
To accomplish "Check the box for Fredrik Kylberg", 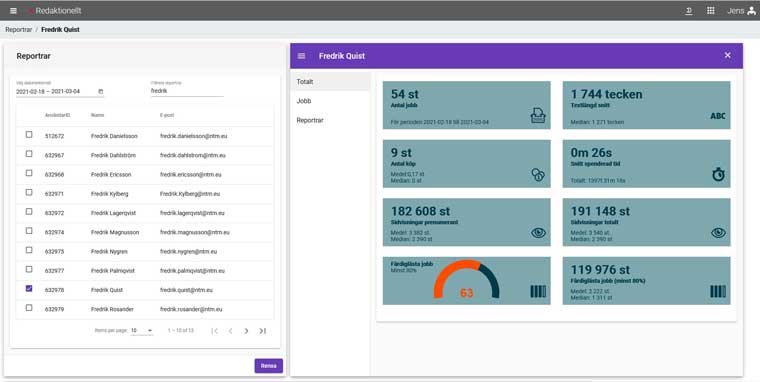I will tap(29, 192).
